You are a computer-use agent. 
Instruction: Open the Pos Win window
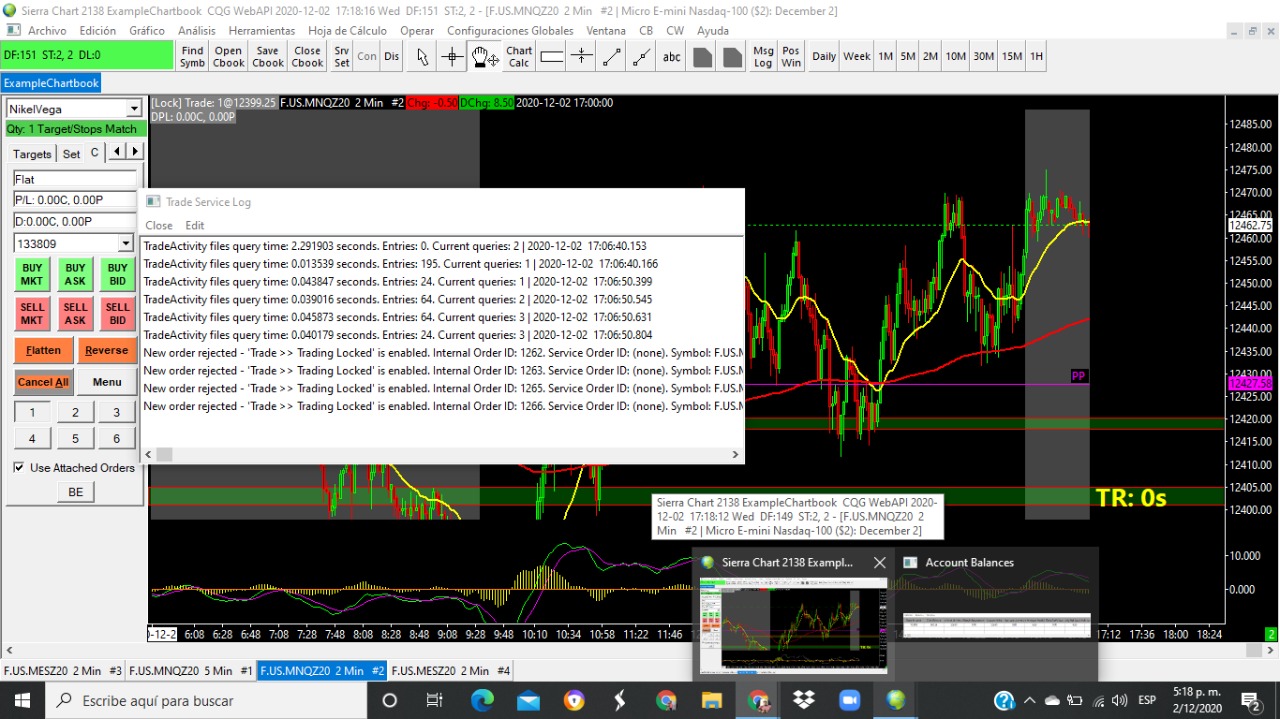(791, 57)
